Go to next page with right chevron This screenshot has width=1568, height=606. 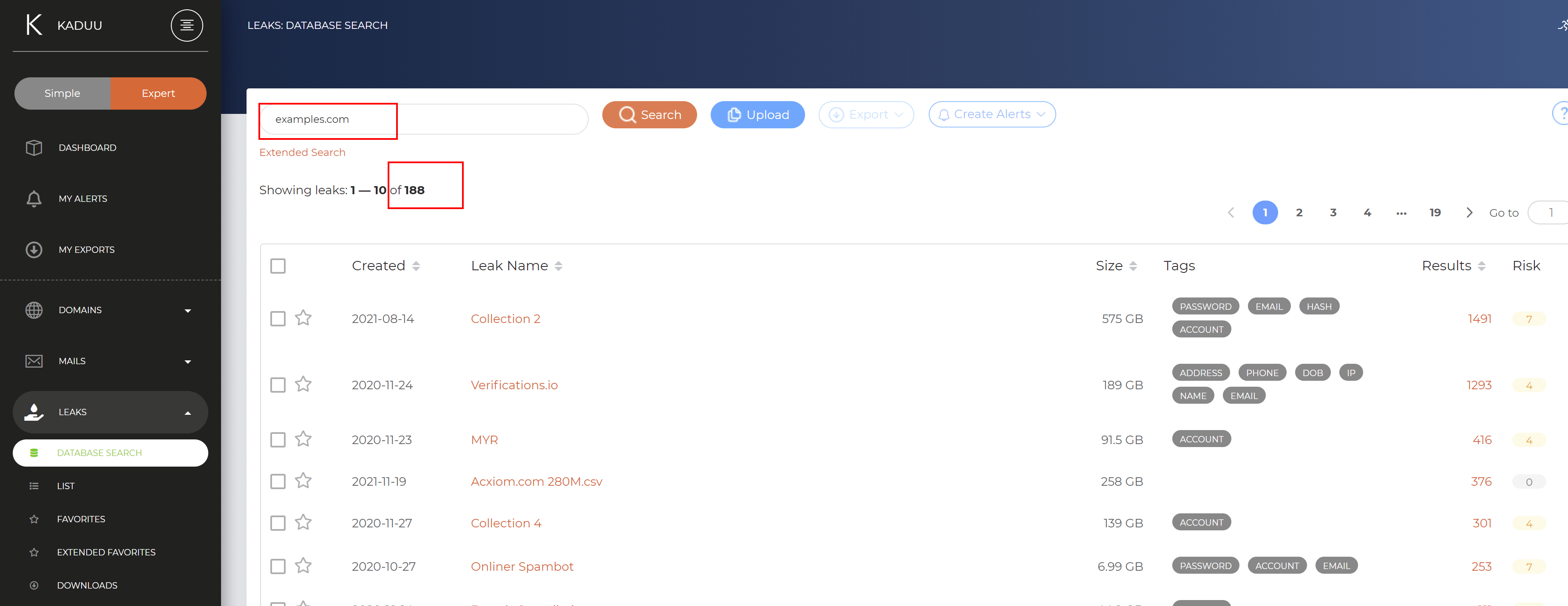pyautogui.click(x=1469, y=212)
